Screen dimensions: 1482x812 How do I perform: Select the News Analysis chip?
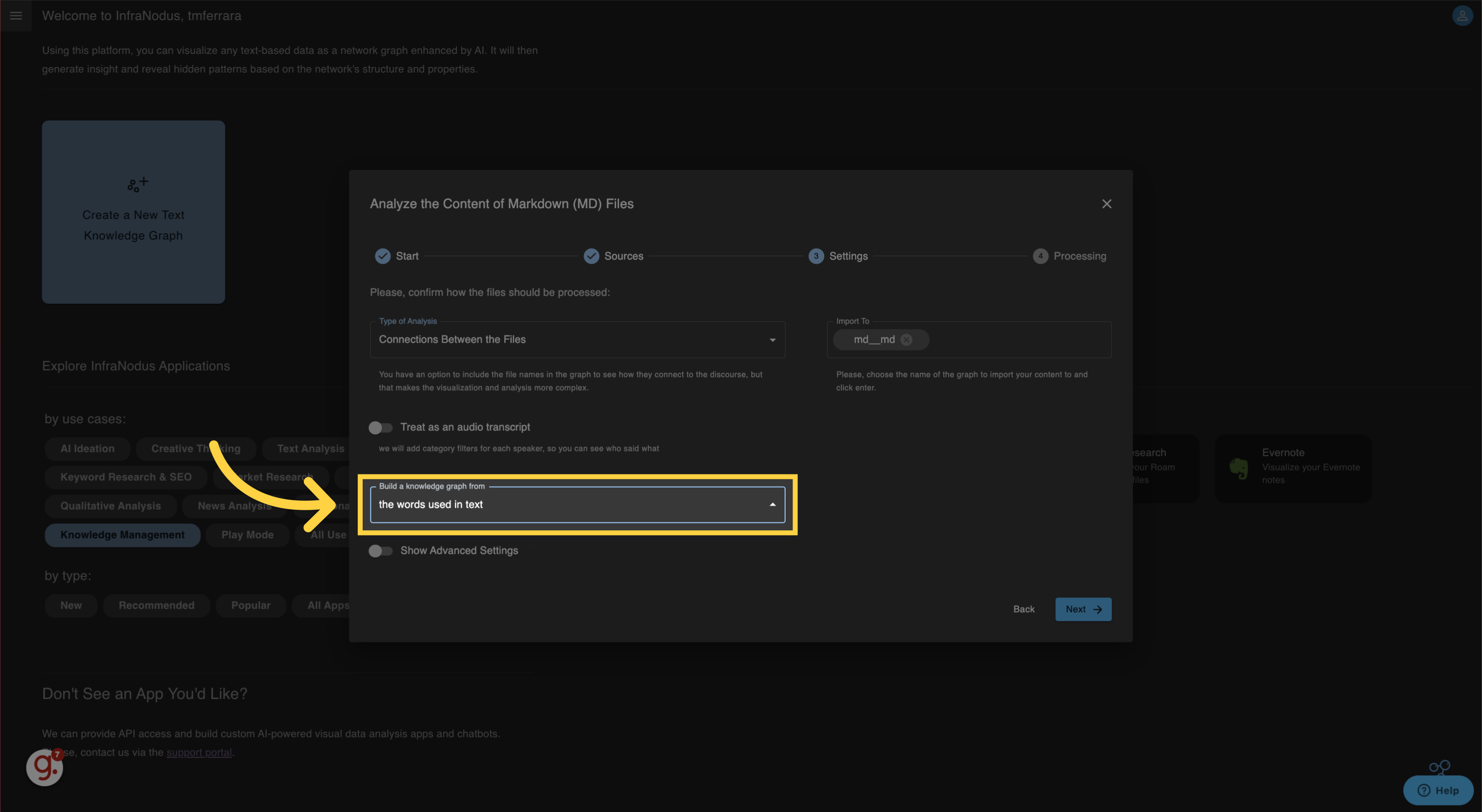tap(234, 506)
